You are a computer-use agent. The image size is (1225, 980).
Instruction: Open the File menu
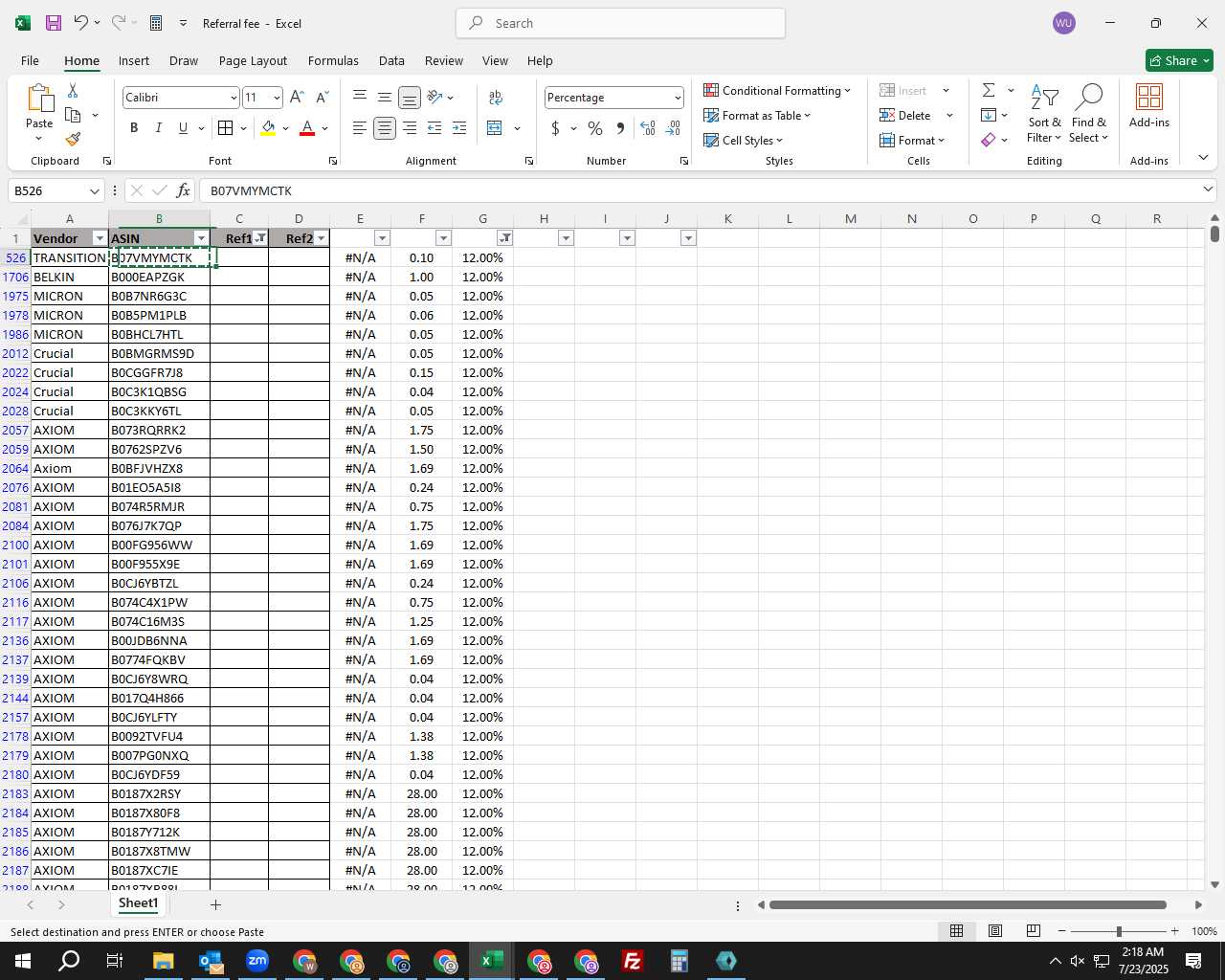point(30,60)
